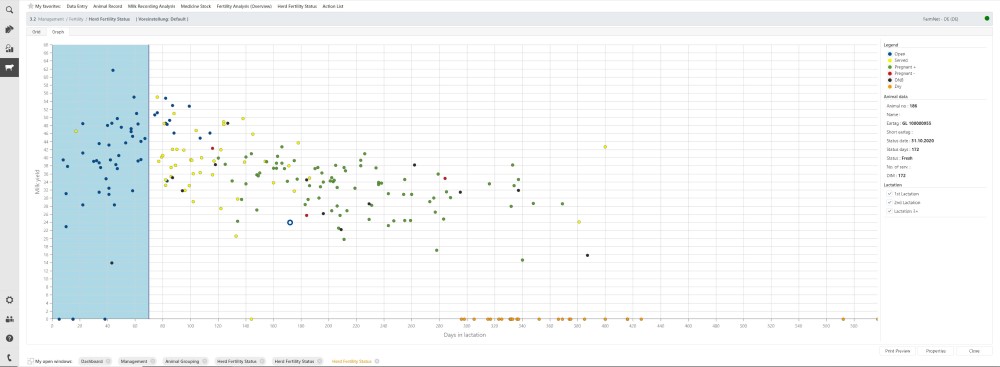Image resolution: width=1000 pixels, height=367 pixels.
Task: Select the cow management sidebar icon
Action: click(9, 67)
